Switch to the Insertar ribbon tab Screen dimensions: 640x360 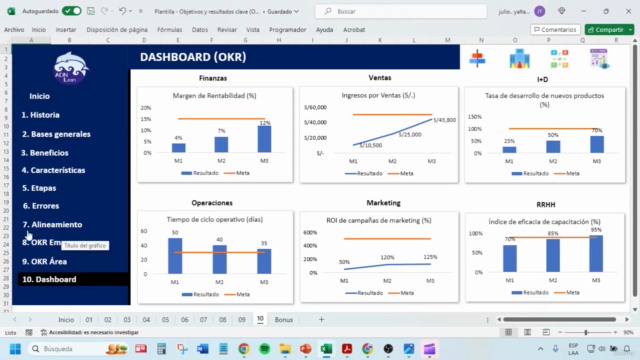pyautogui.click(x=66, y=29)
